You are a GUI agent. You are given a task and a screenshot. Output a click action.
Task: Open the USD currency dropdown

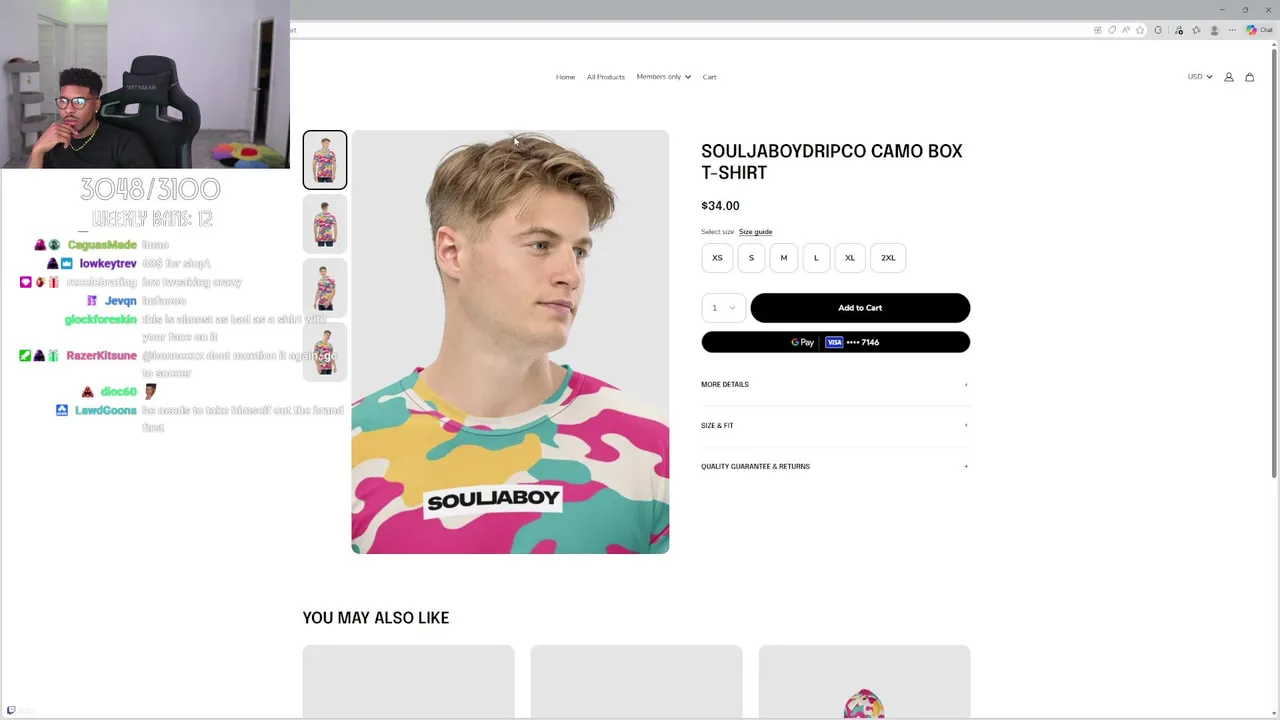[x=1199, y=77]
